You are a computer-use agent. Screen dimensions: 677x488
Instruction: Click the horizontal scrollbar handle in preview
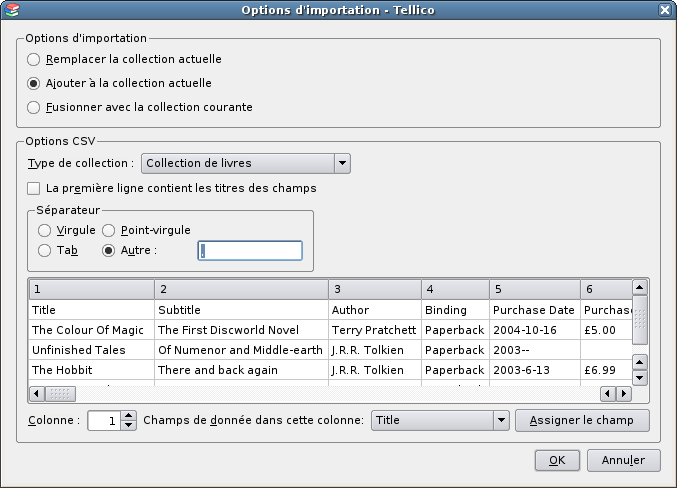(x=60, y=393)
